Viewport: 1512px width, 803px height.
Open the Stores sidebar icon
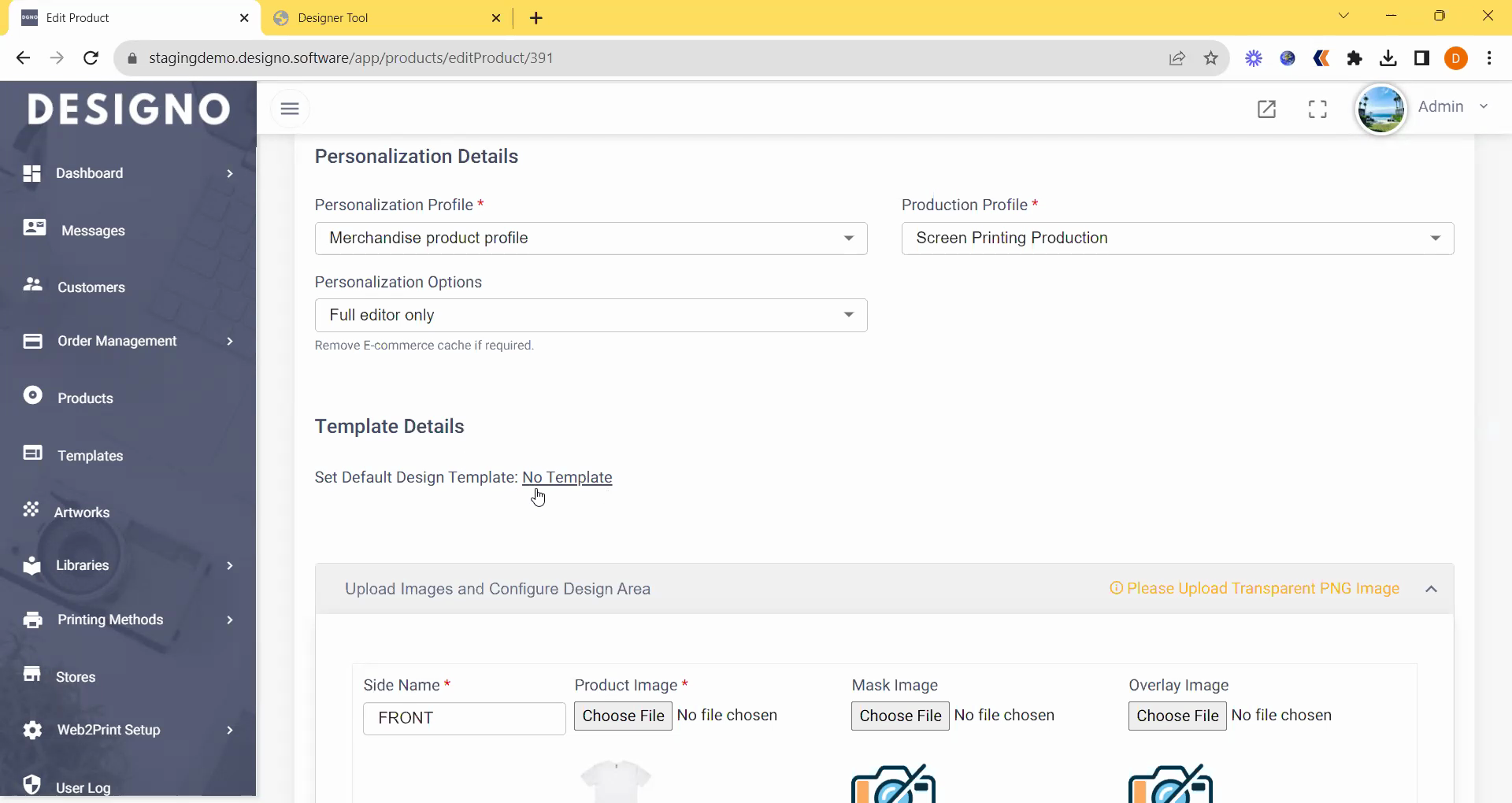click(x=32, y=675)
